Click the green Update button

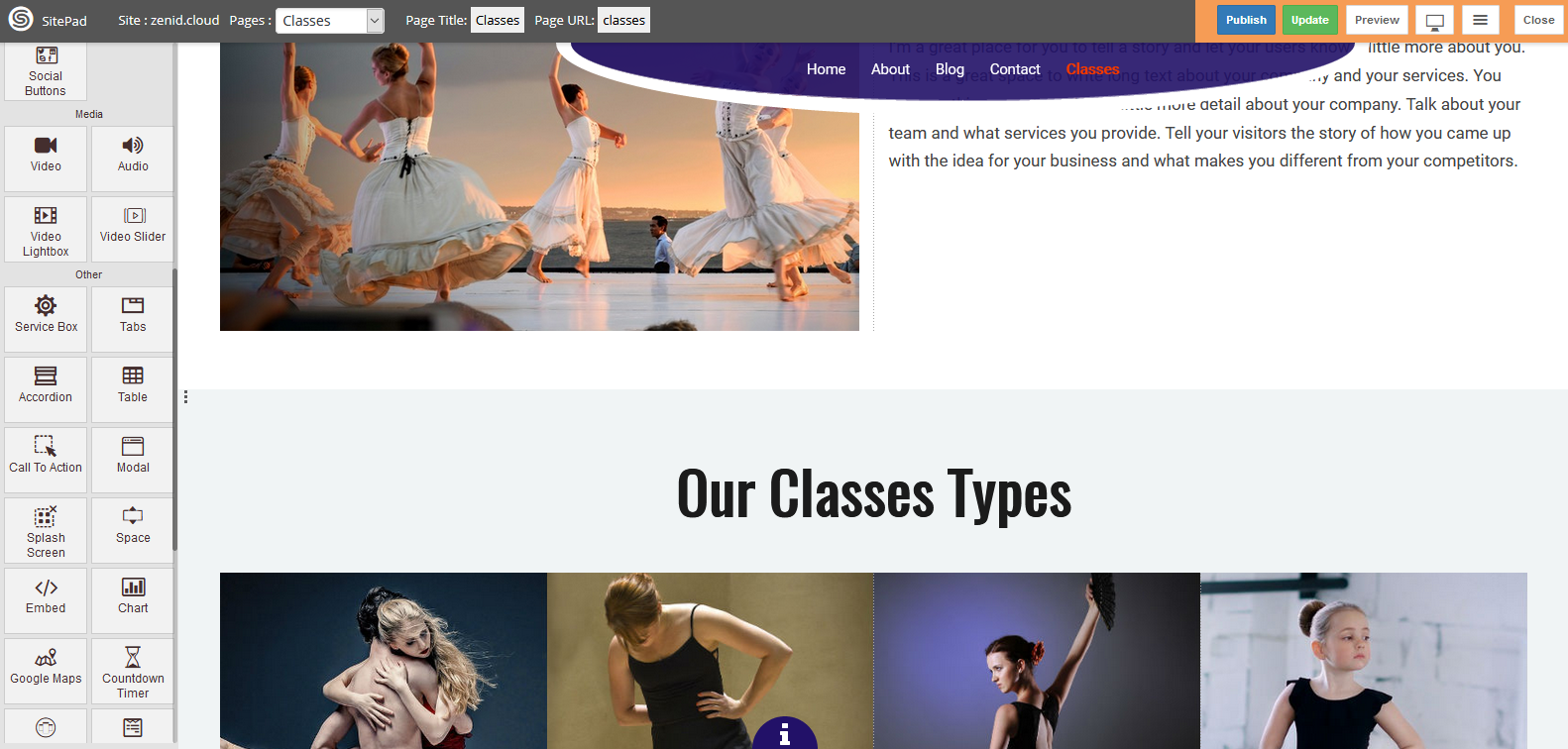tap(1309, 20)
